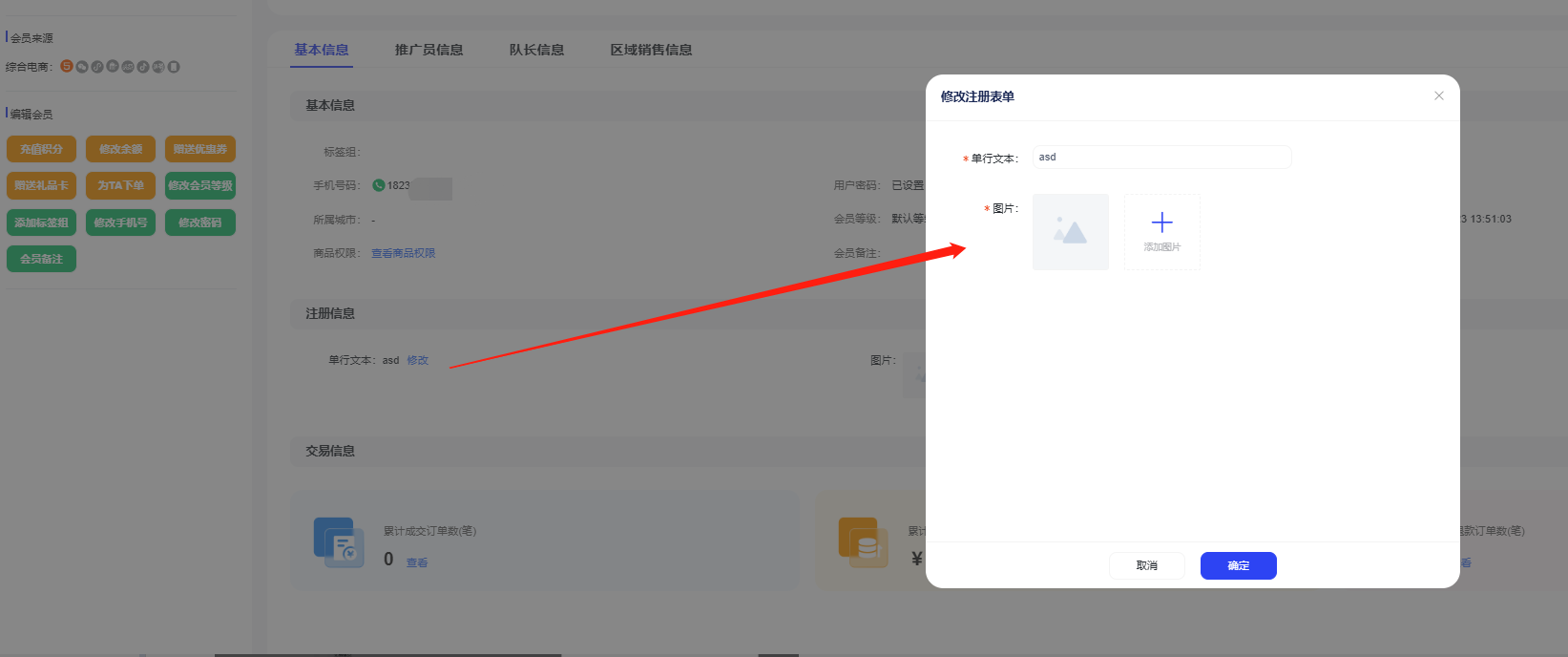Open the 队长信息 tab
This screenshot has height=657, width=1568.
click(x=536, y=50)
